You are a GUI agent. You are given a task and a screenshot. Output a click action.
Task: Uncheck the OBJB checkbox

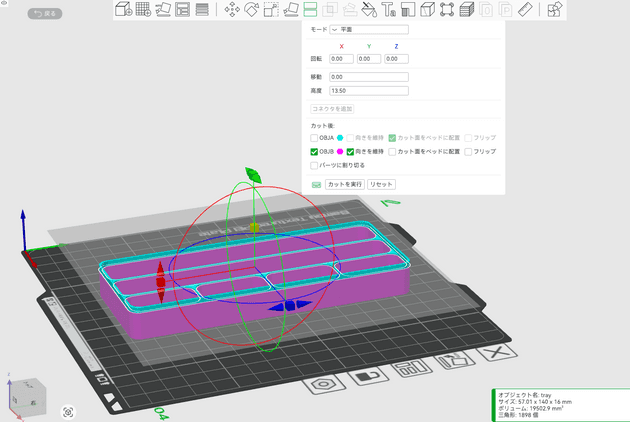pyautogui.click(x=314, y=151)
